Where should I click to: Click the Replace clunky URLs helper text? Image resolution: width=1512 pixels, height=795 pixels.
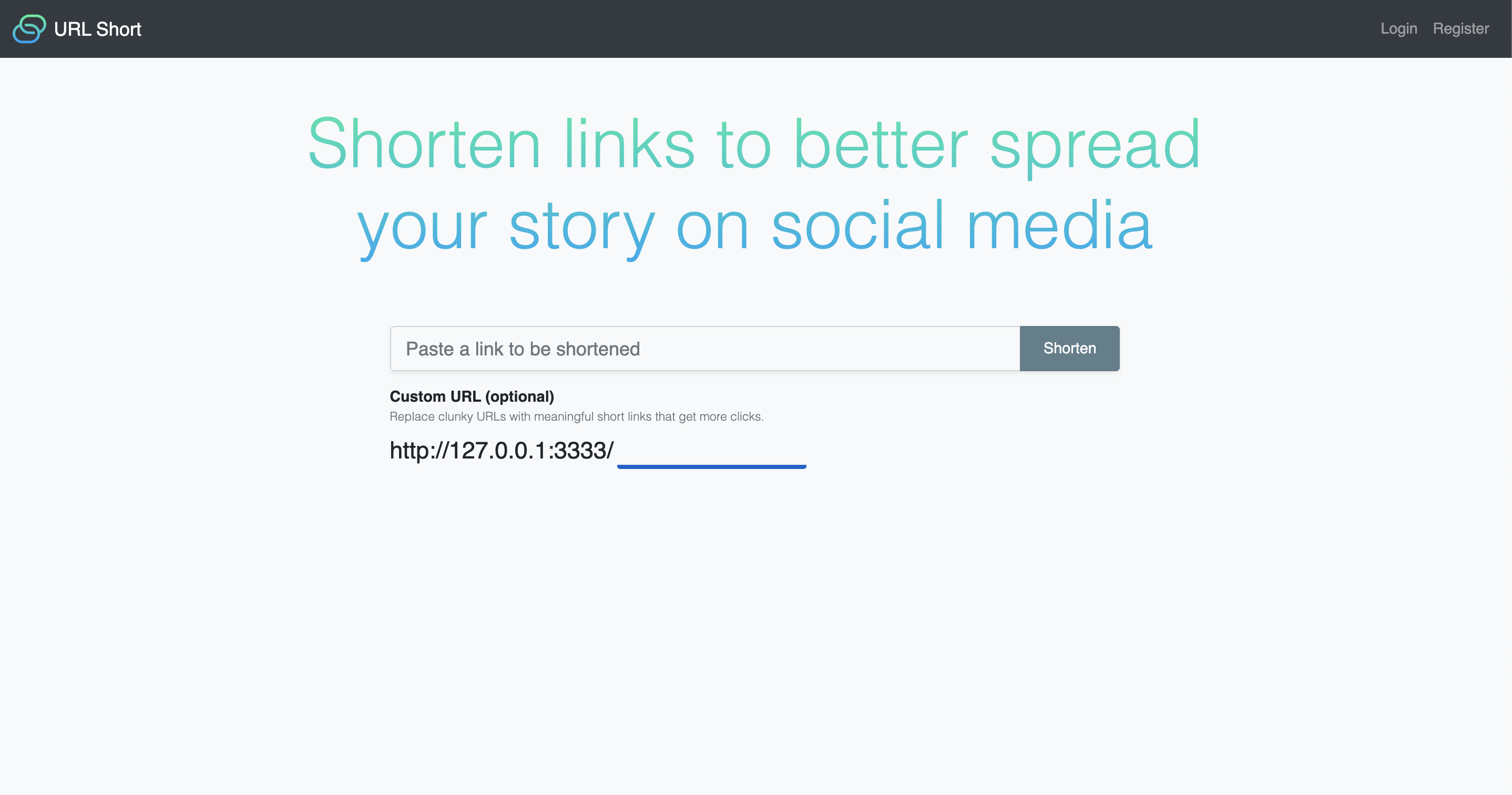(576, 416)
